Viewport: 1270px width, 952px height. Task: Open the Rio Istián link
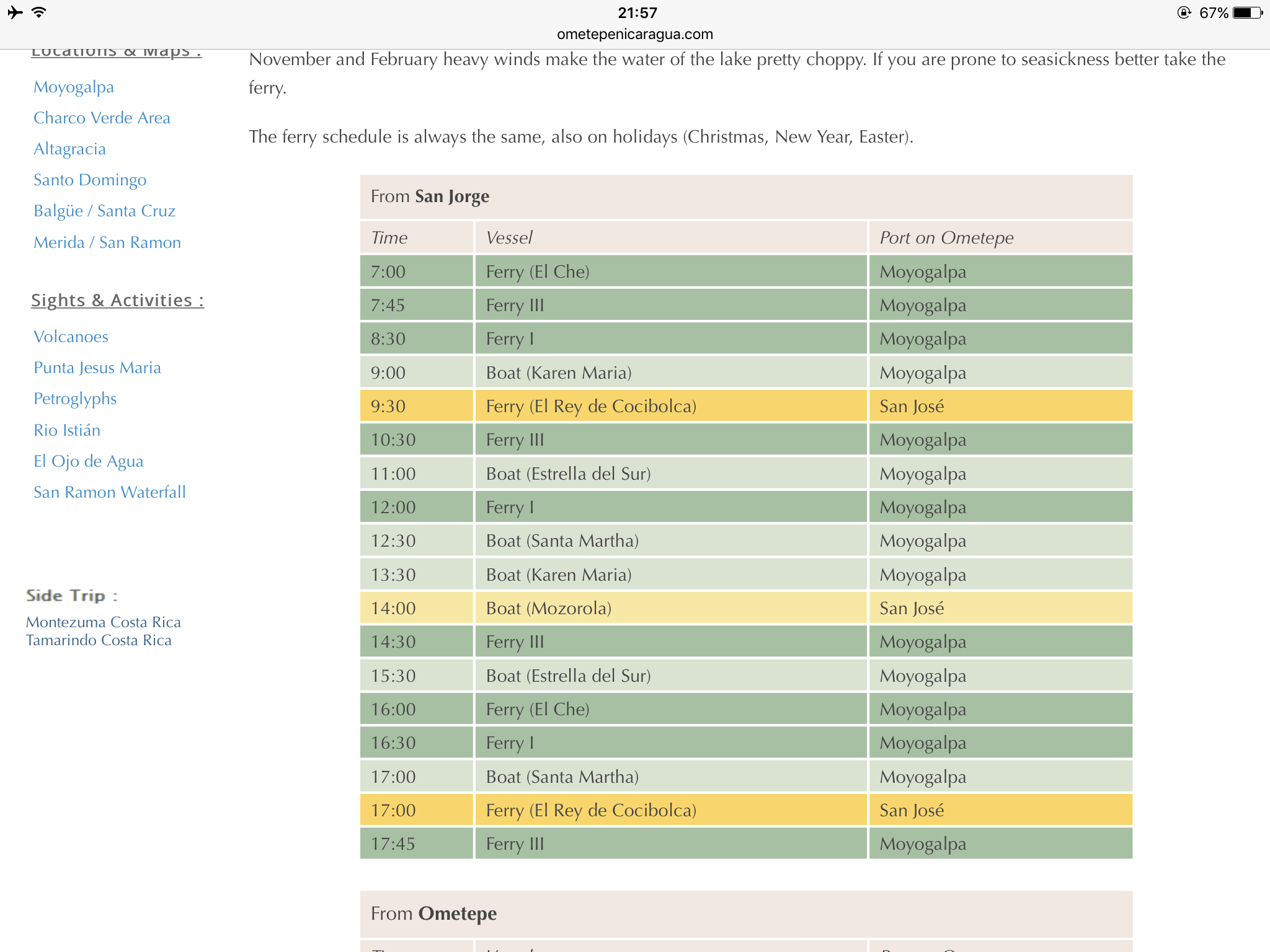tap(67, 430)
